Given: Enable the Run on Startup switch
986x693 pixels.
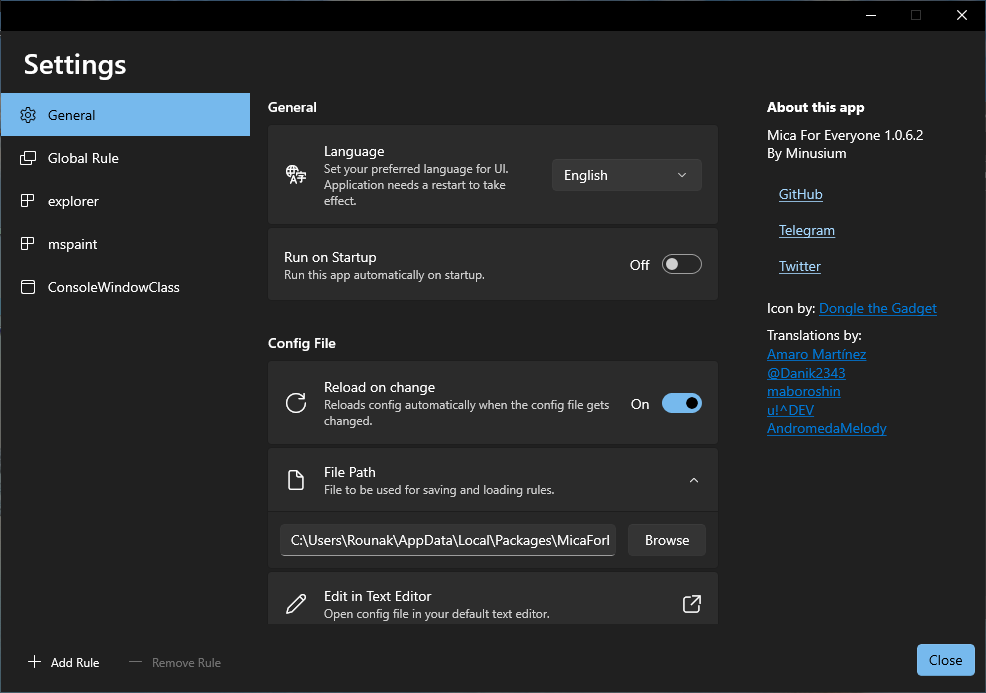Looking at the screenshot, I should point(681,265).
